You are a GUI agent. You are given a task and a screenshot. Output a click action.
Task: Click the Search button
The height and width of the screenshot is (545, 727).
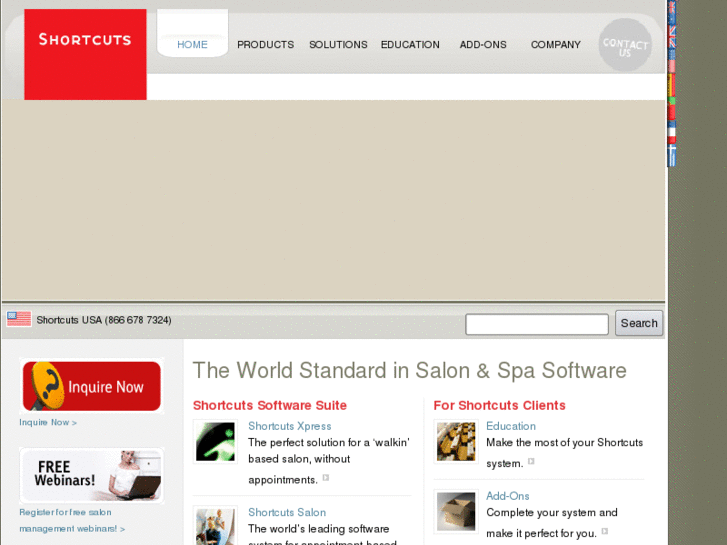tap(639, 323)
